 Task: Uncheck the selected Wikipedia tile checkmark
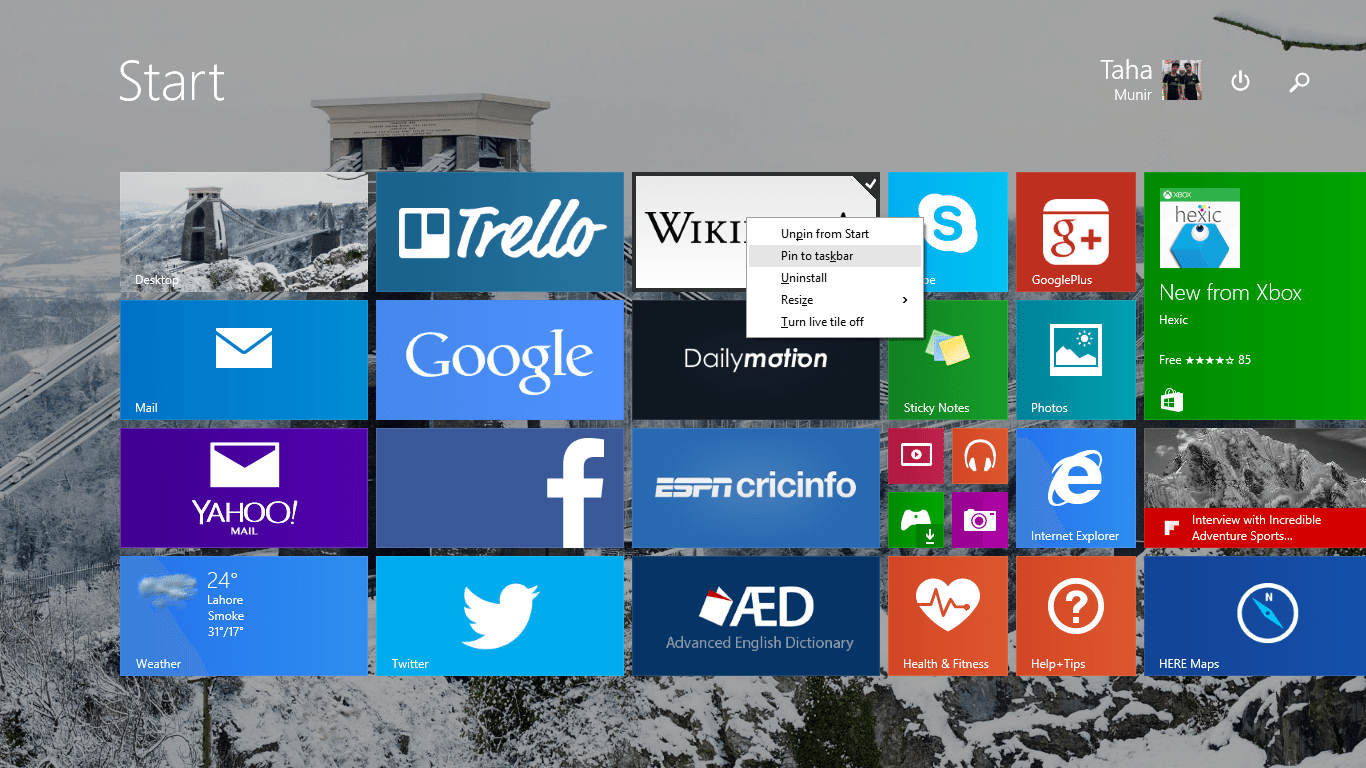click(x=869, y=184)
